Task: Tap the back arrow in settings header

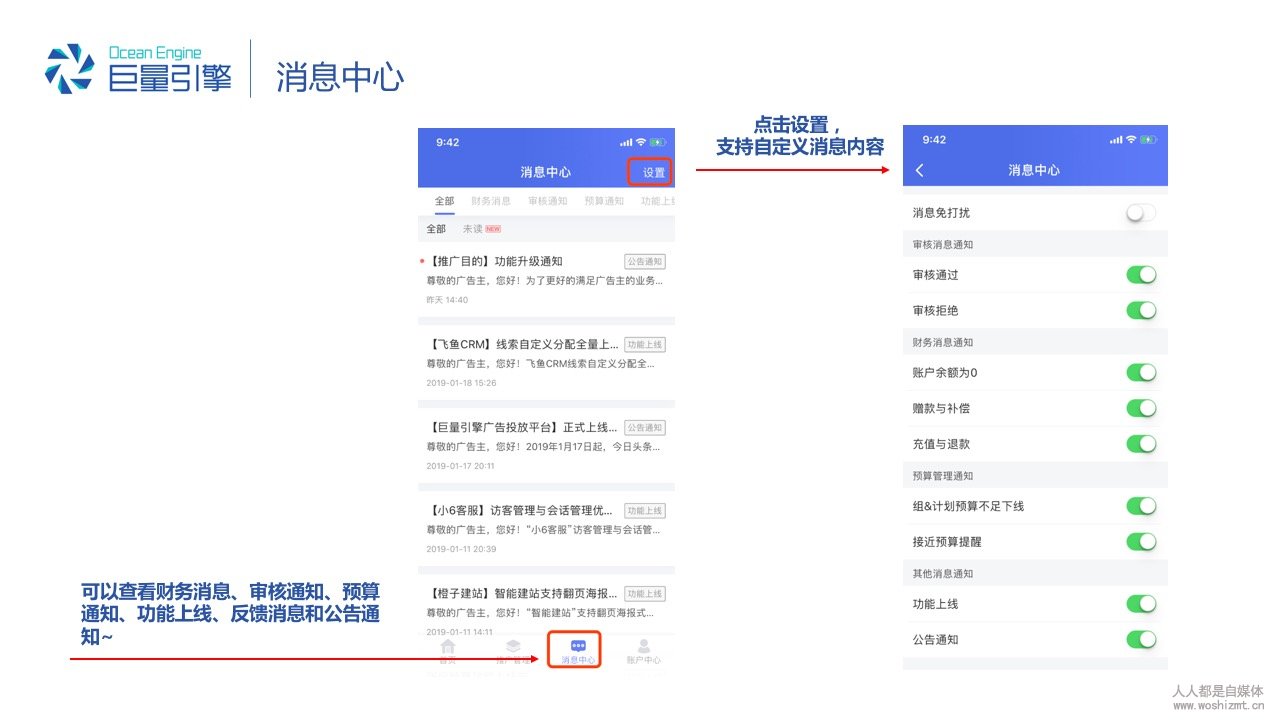Action: (x=920, y=171)
